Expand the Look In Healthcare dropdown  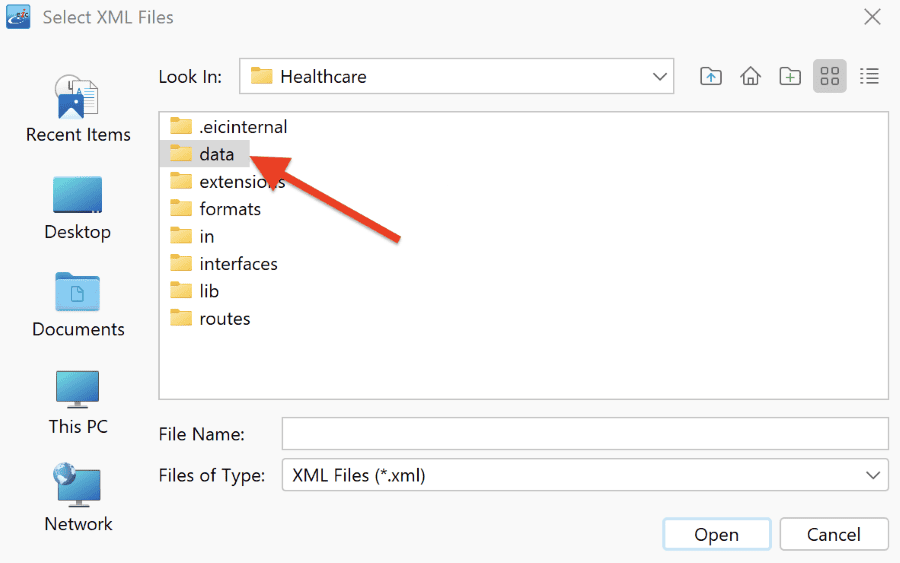pos(456,76)
